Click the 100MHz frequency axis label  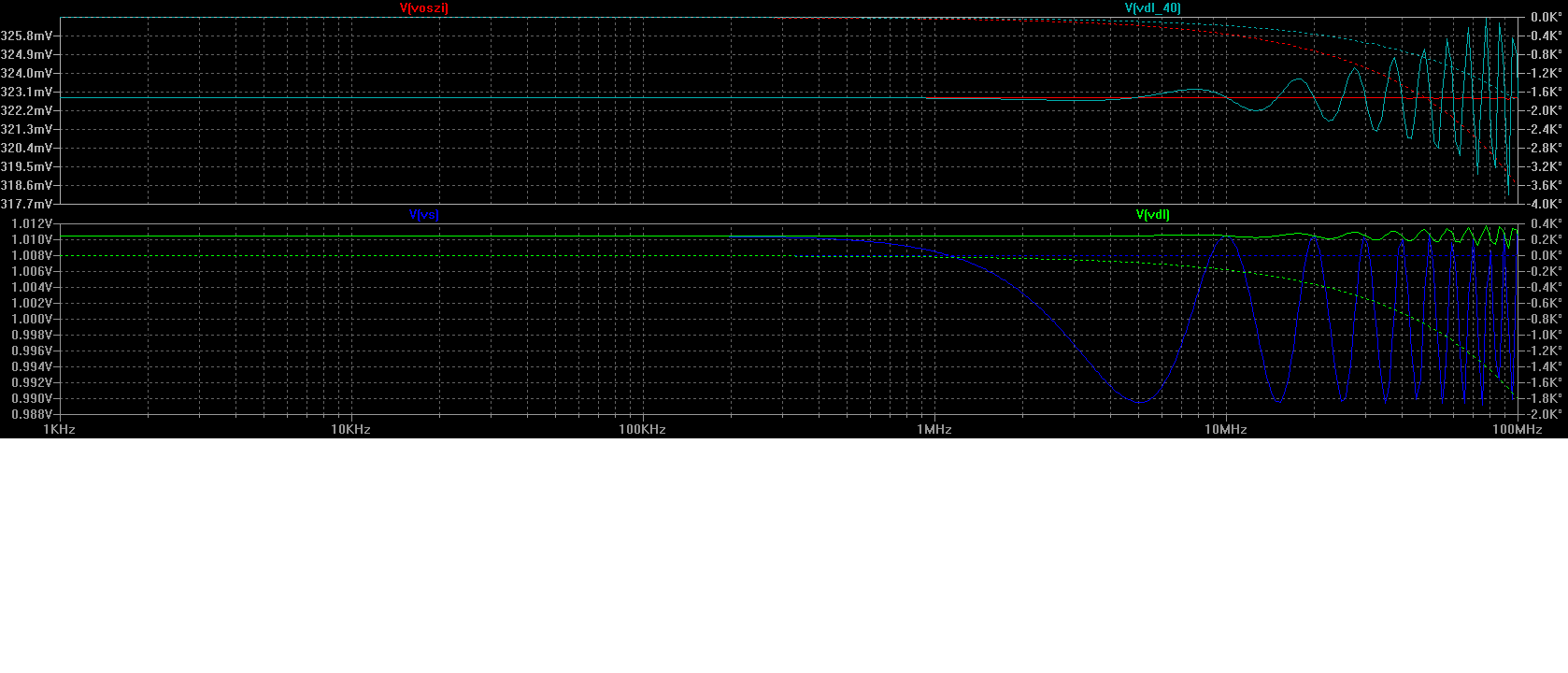click(1517, 429)
